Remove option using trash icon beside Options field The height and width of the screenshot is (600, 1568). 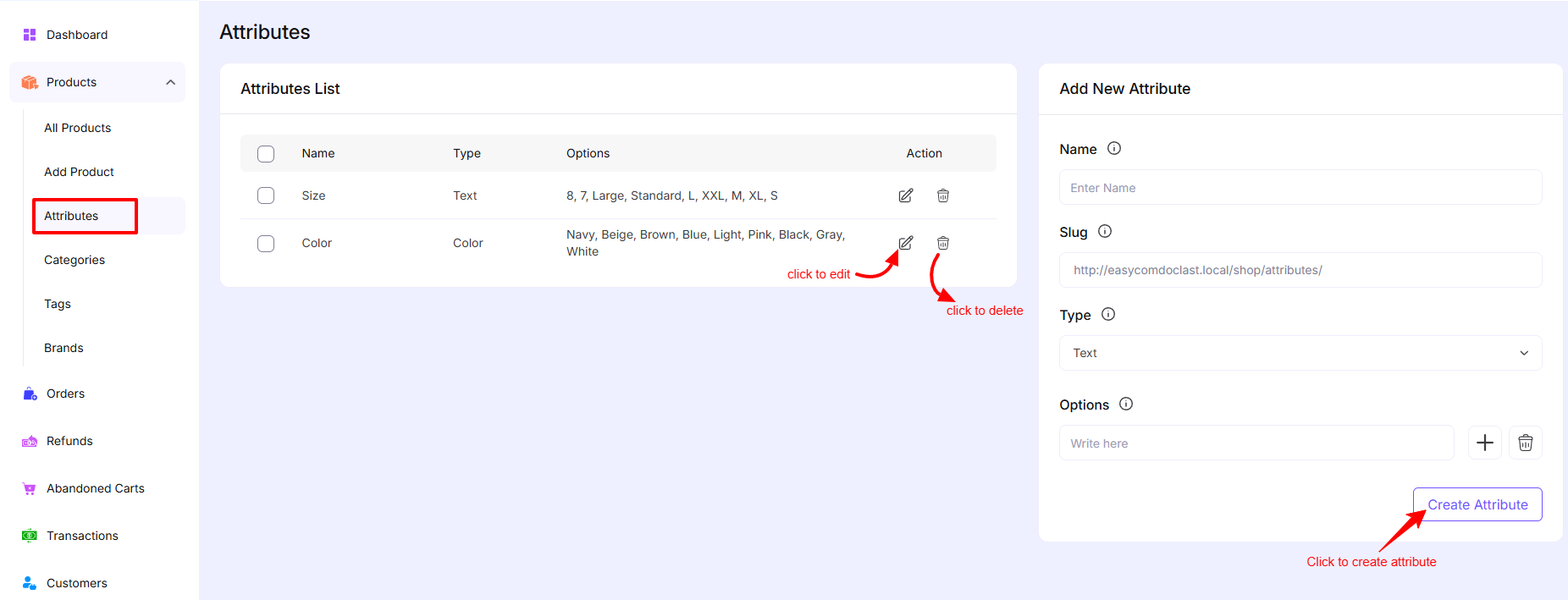1525,443
